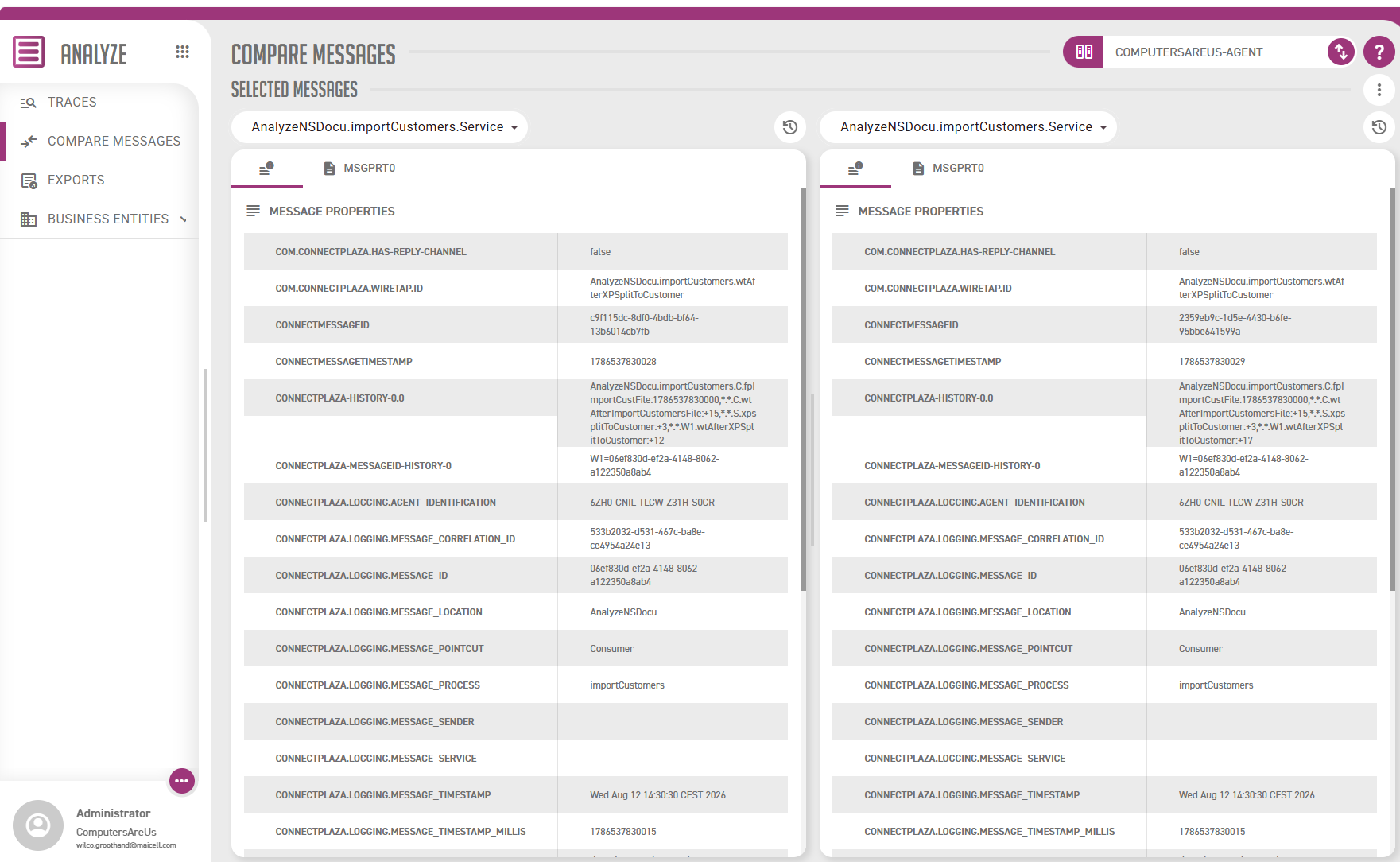Viewport: 1400px width, 862px height.
Task: Click left MESSAGE_PROCESS value importCustomers
Action: 627,685
